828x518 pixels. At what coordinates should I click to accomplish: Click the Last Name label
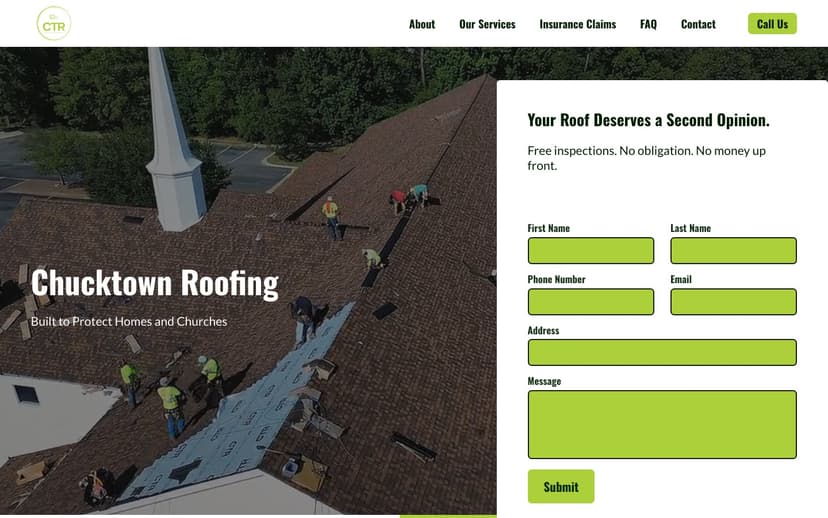coord(691,228)
